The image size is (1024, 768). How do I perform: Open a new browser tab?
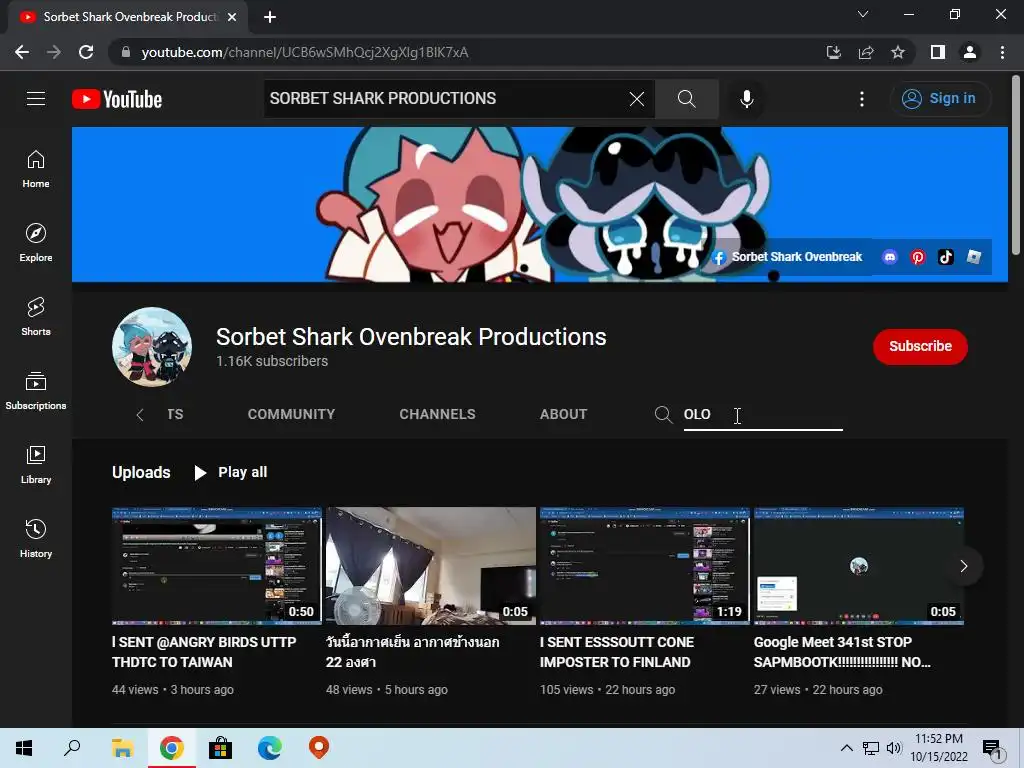(x=270, y=17)
